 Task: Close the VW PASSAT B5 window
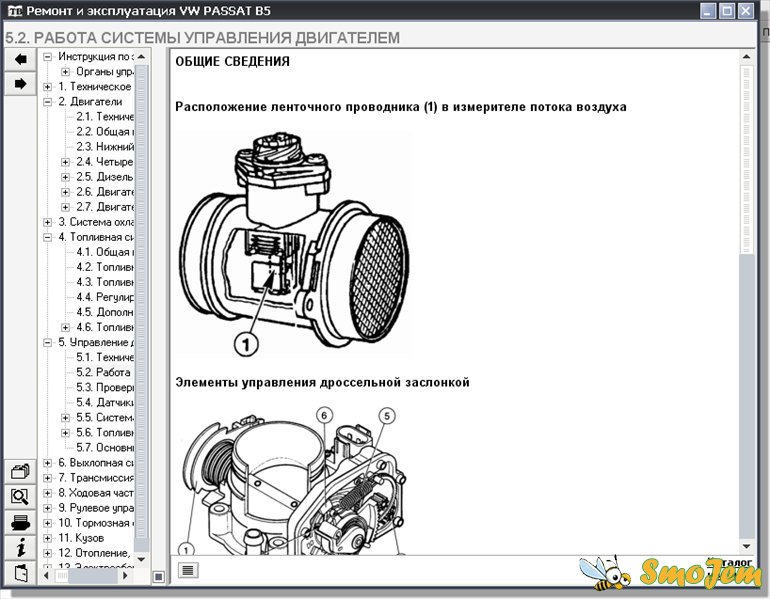(745, 11)
